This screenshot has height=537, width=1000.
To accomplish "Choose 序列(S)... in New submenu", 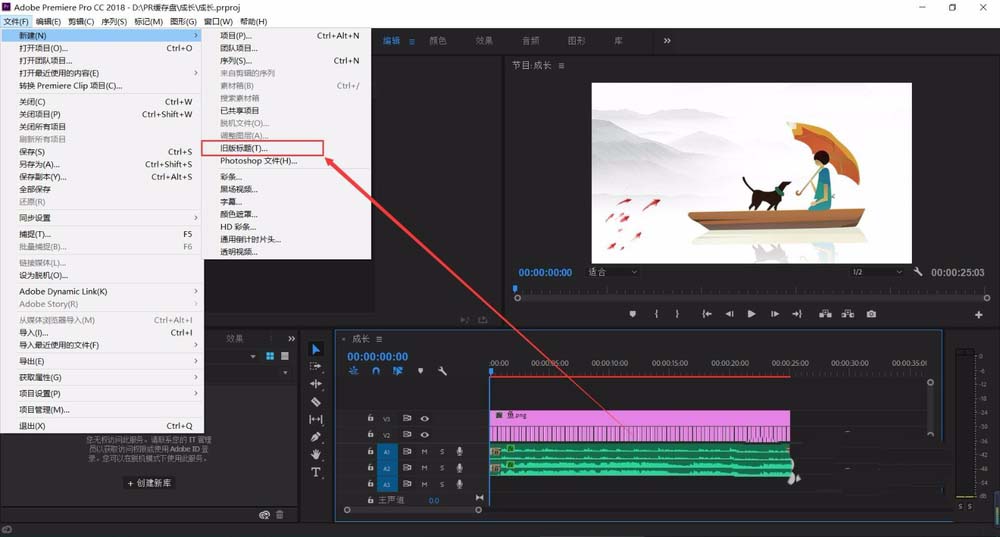I will point(286,61).
